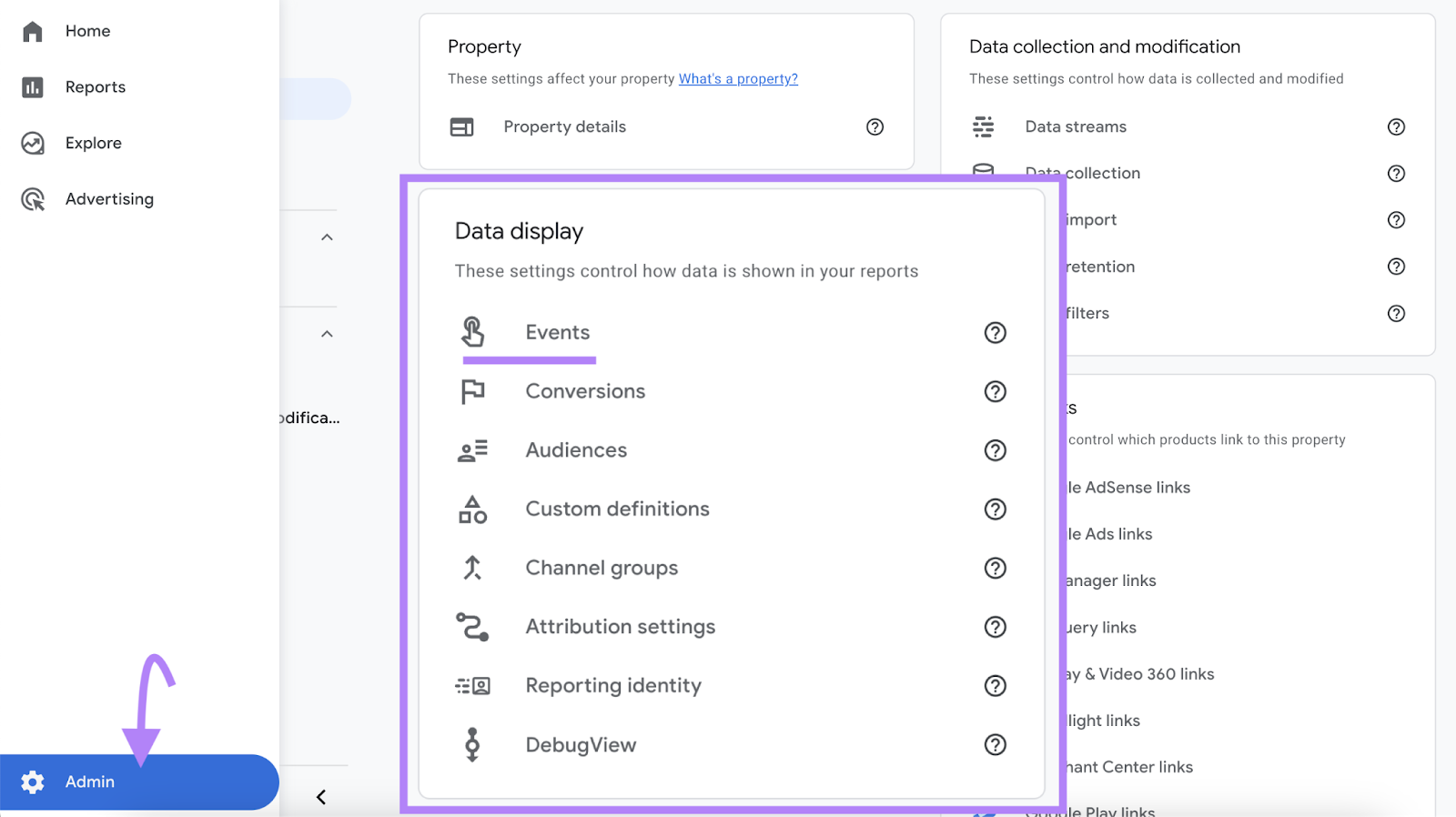This screenshot has width=1456, height=817.
Task: Click the Reports bar chart icon
Action: [33, 87]
